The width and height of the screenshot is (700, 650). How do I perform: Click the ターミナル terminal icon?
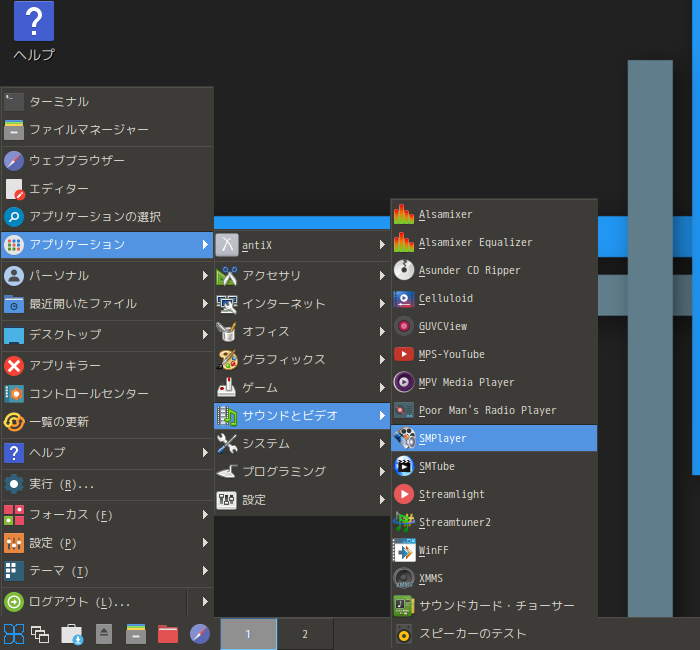(14, 102)
